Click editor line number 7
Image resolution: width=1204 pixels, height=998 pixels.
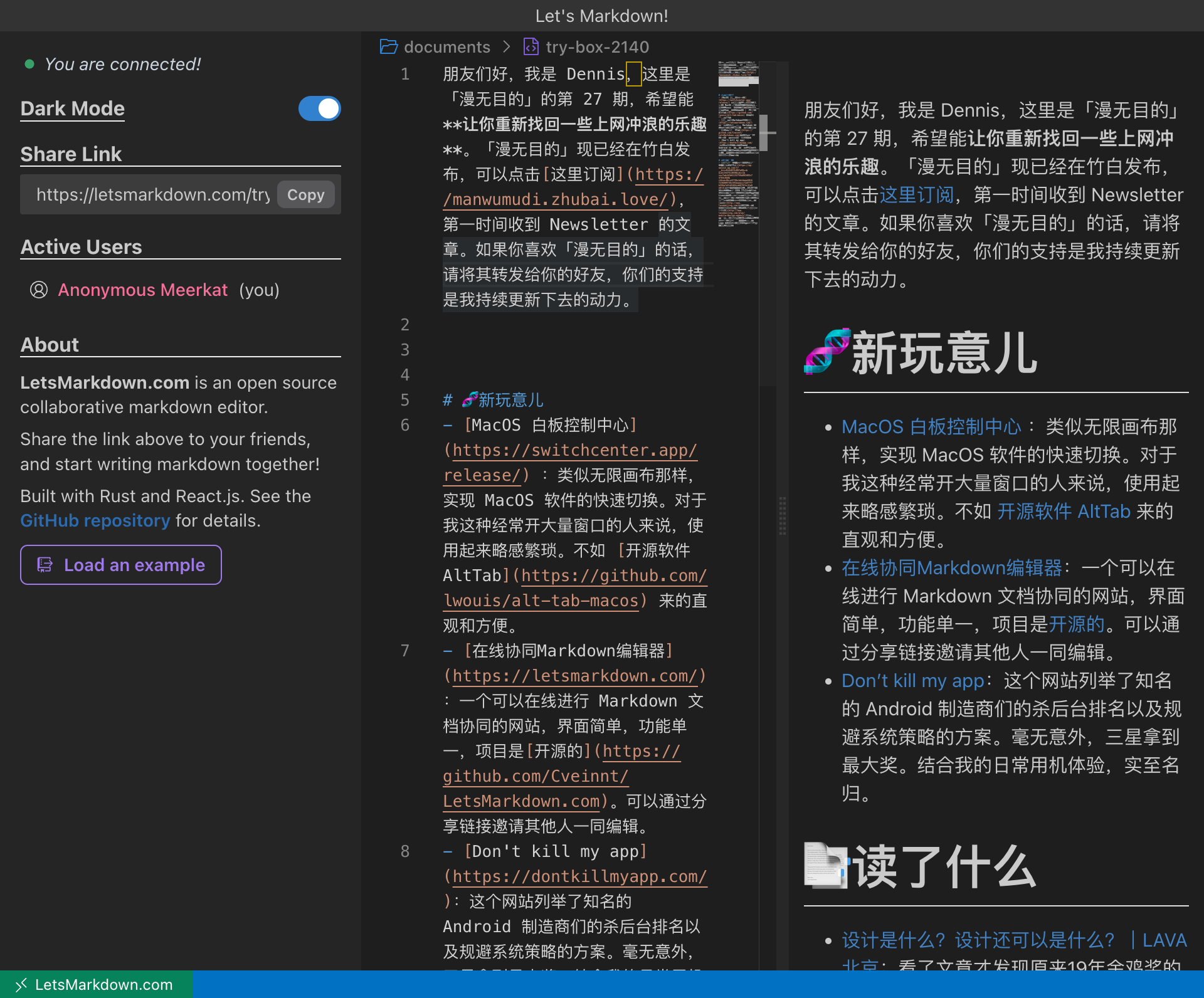(x=405, y=651)
